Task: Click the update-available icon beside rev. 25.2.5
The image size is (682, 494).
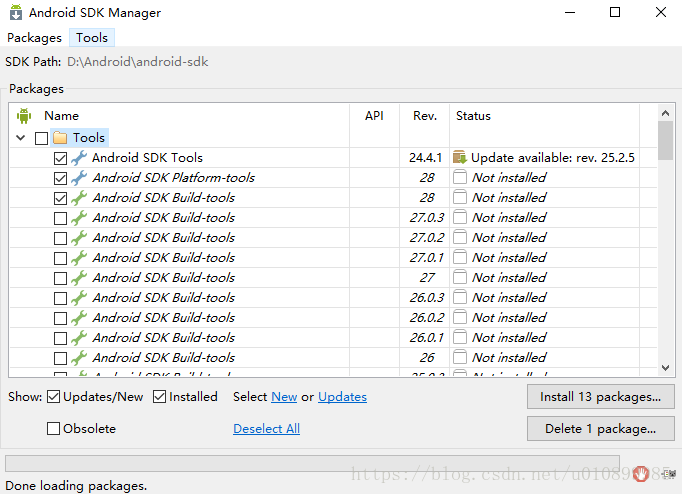Action: tap(460, 158)
